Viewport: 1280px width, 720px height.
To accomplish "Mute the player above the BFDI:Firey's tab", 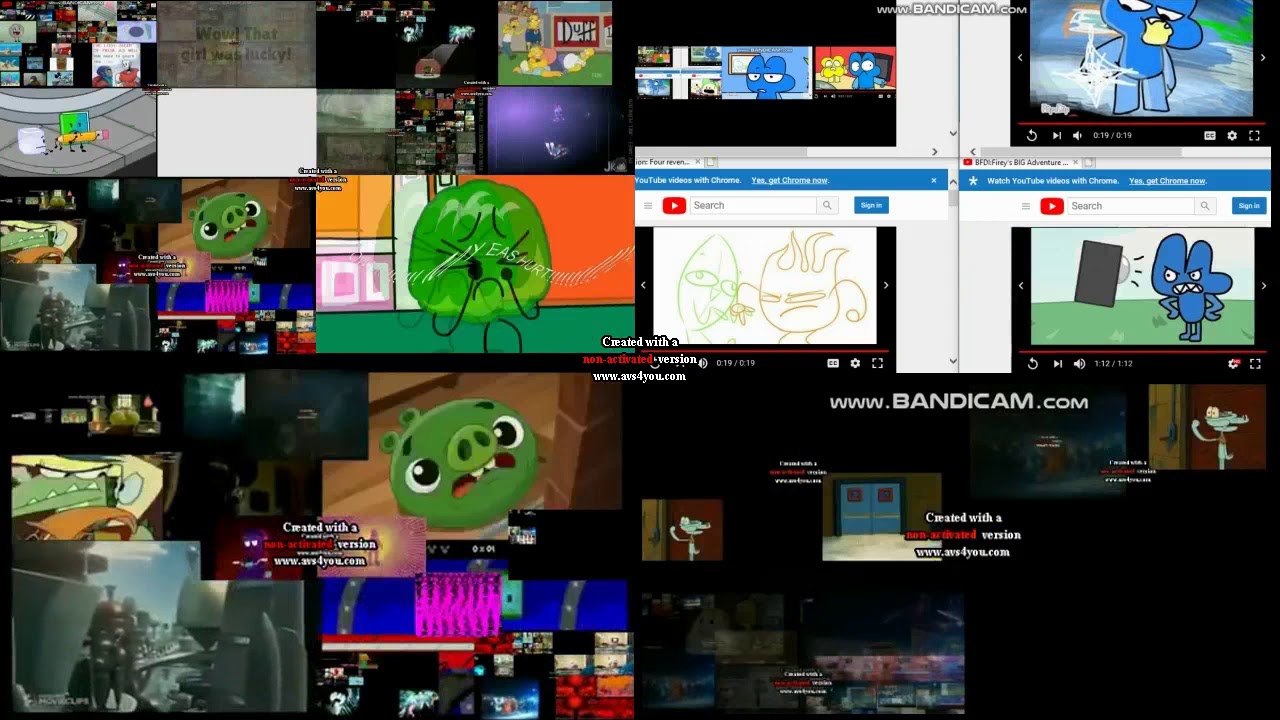I will [1078, 135].
